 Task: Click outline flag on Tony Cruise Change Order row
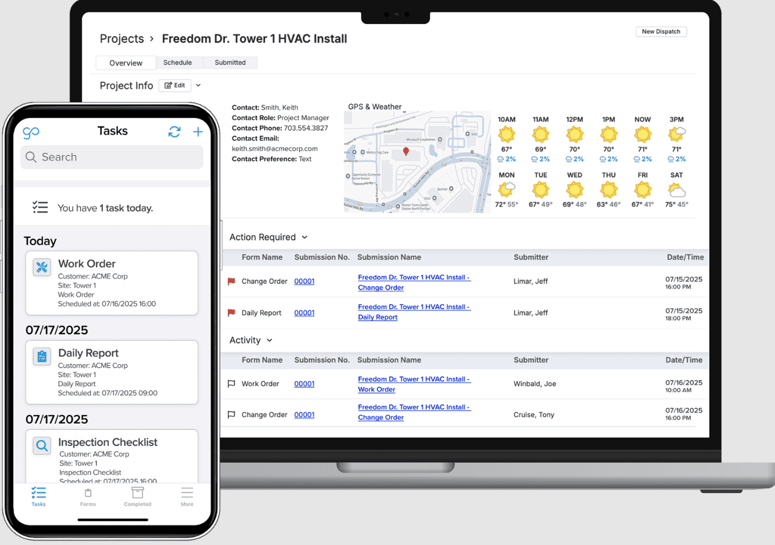231,415
